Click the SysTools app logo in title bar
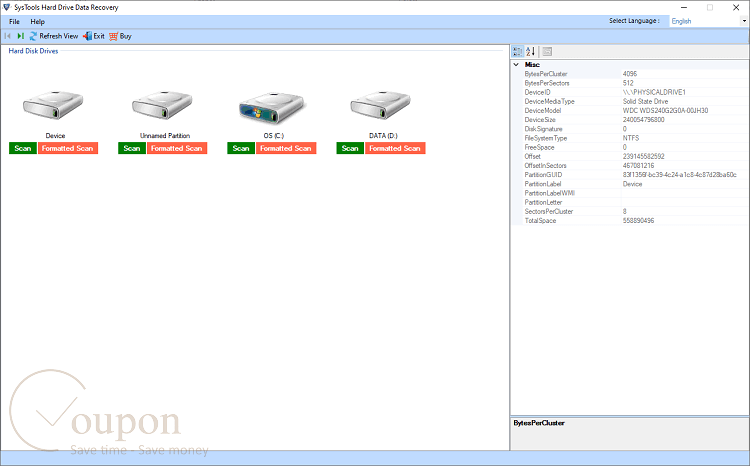 6,7
